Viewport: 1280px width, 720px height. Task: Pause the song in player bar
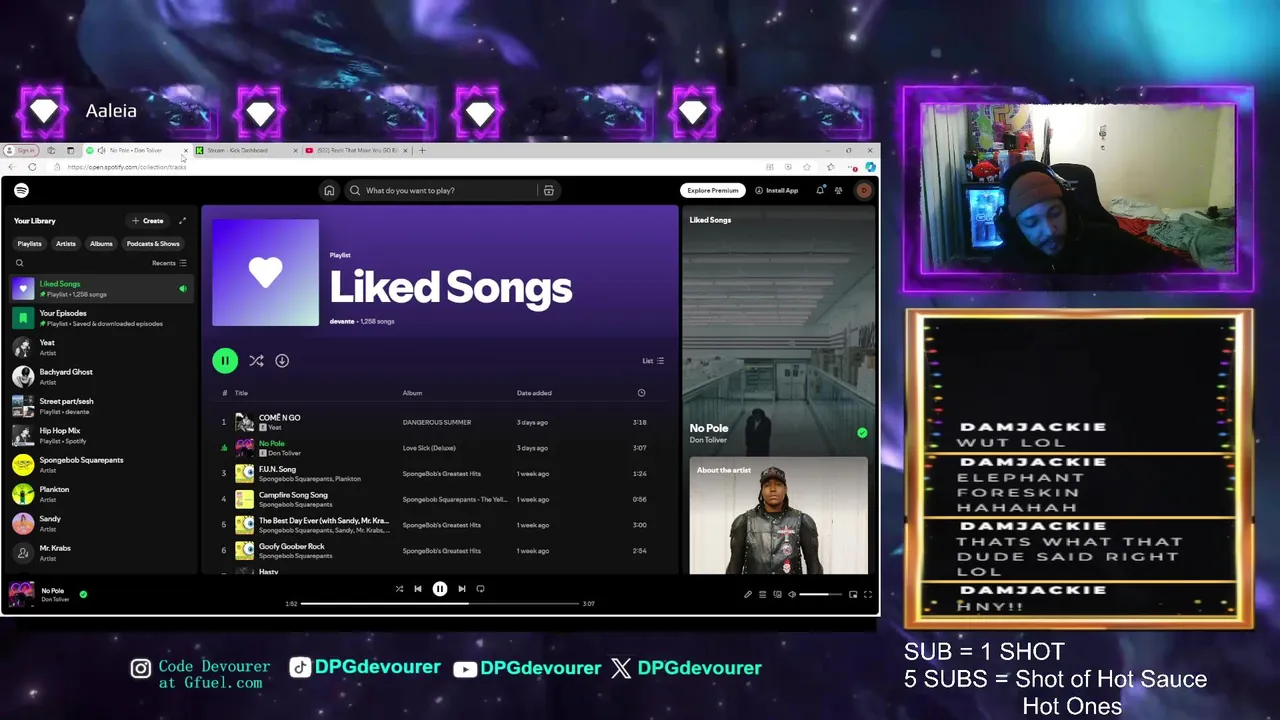click(439, 589)
